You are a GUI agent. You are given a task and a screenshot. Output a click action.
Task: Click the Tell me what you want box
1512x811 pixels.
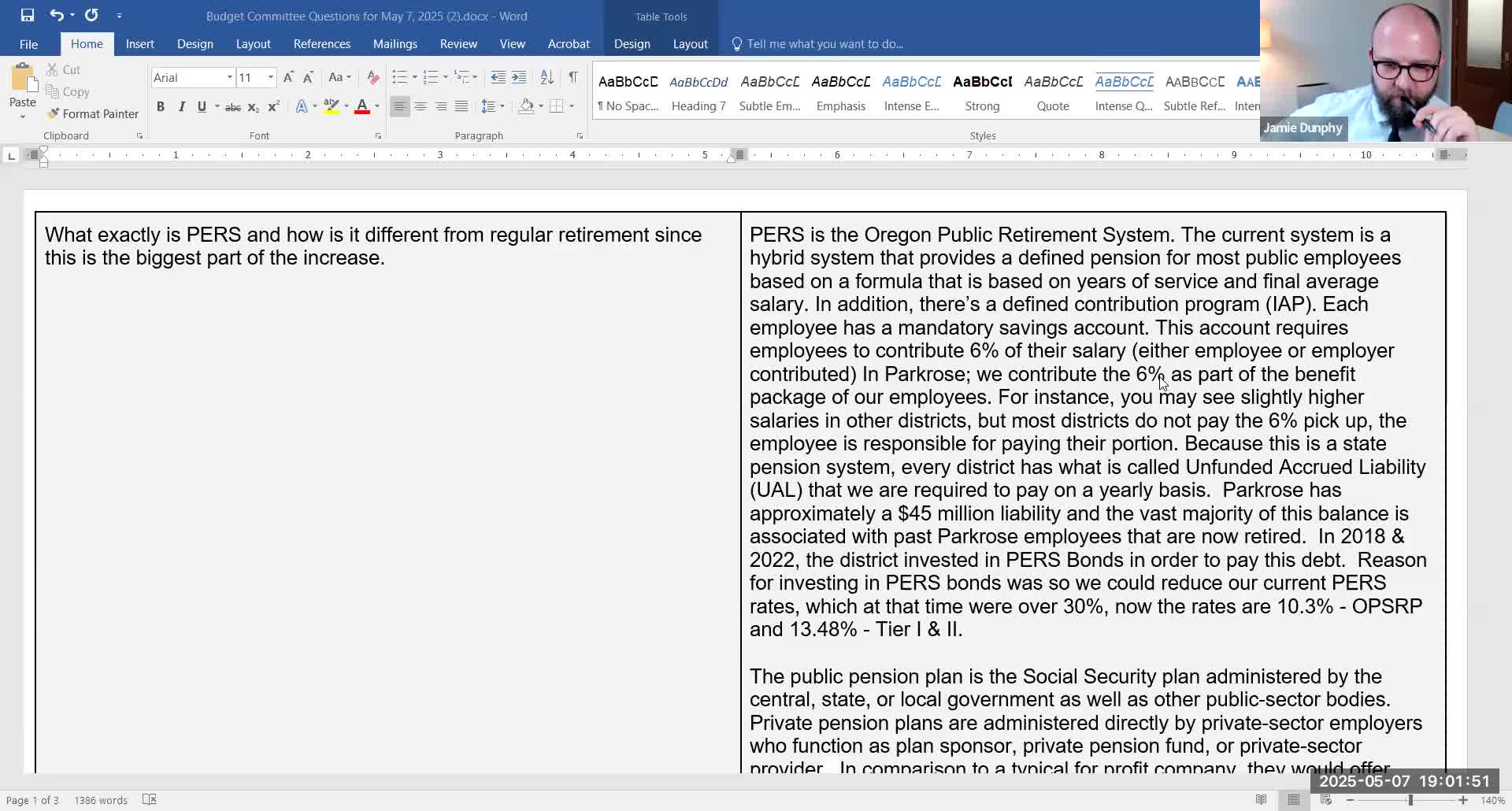point(825,44)
